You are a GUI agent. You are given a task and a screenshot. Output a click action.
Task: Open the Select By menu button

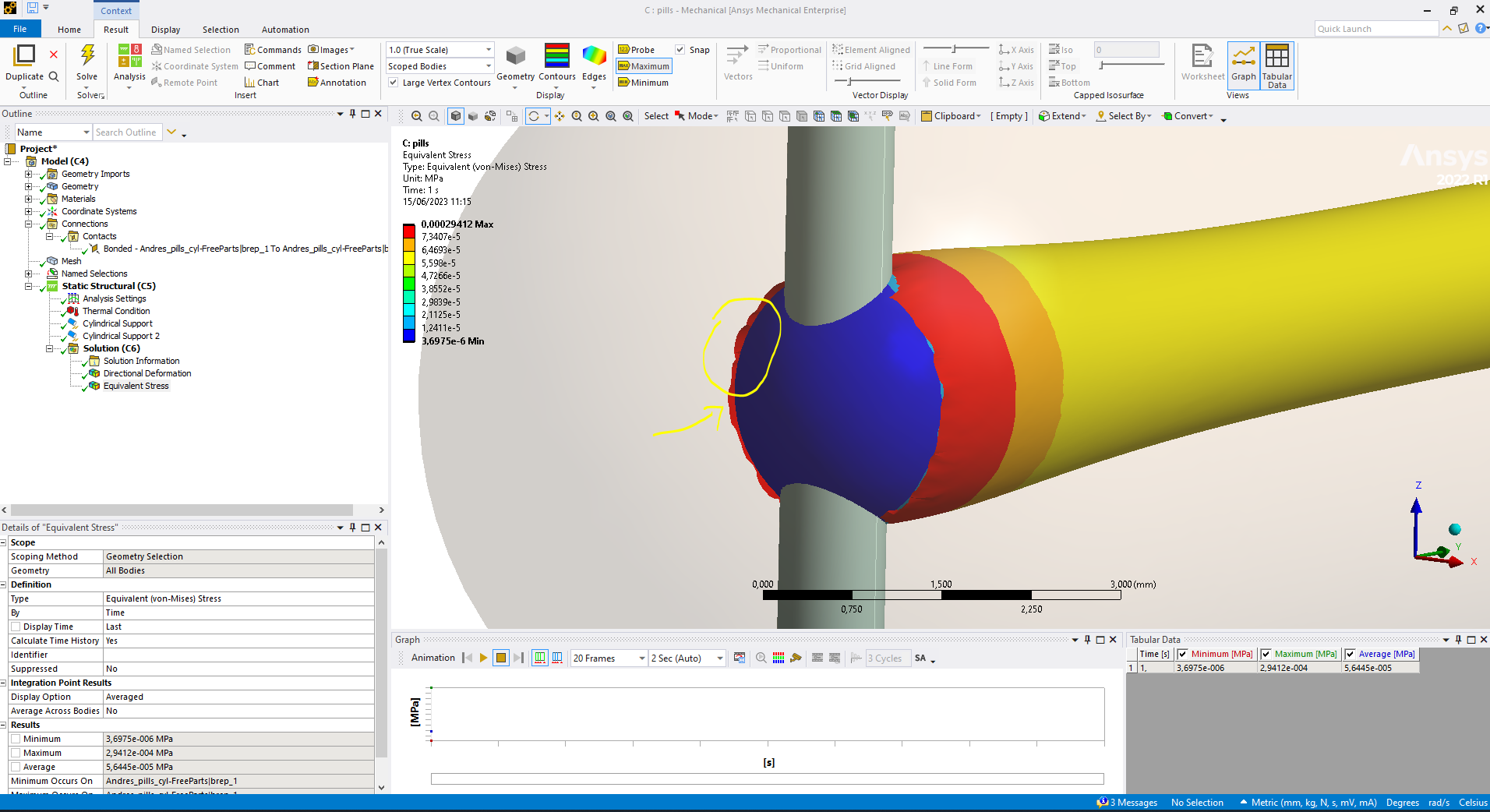pos(1124,116)
